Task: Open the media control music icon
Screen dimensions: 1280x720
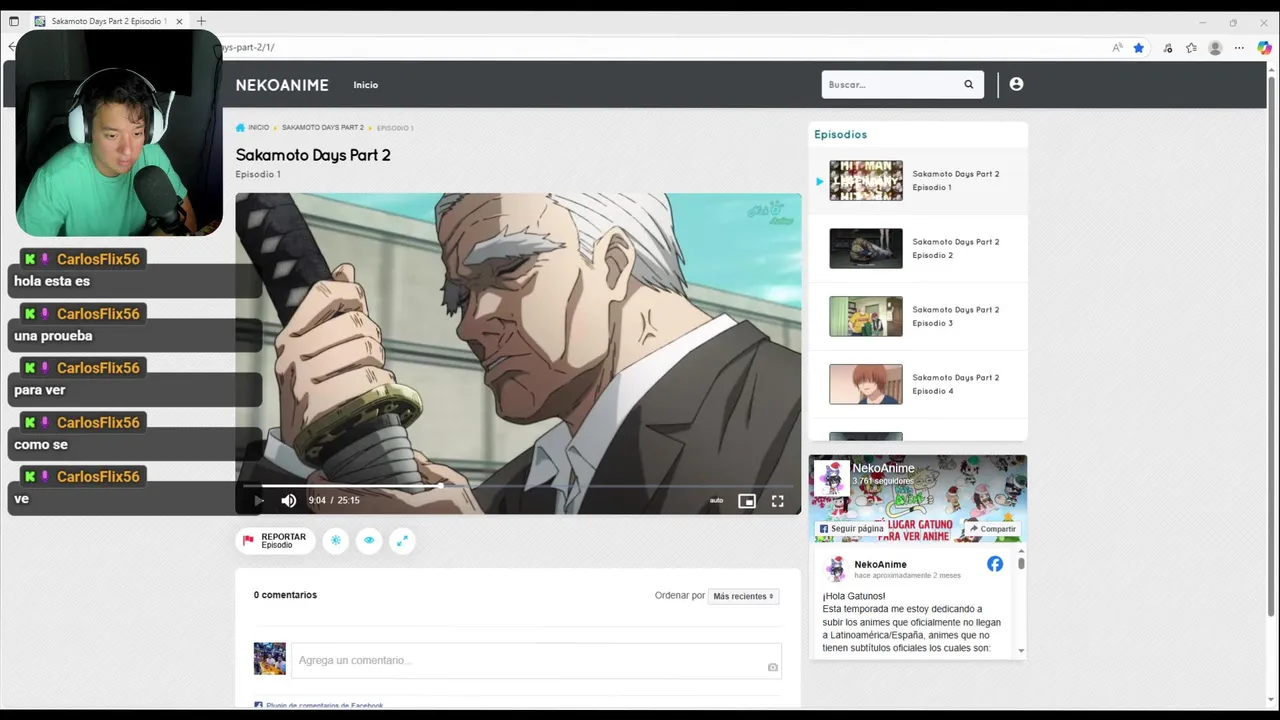Action: coord(1168,47)
